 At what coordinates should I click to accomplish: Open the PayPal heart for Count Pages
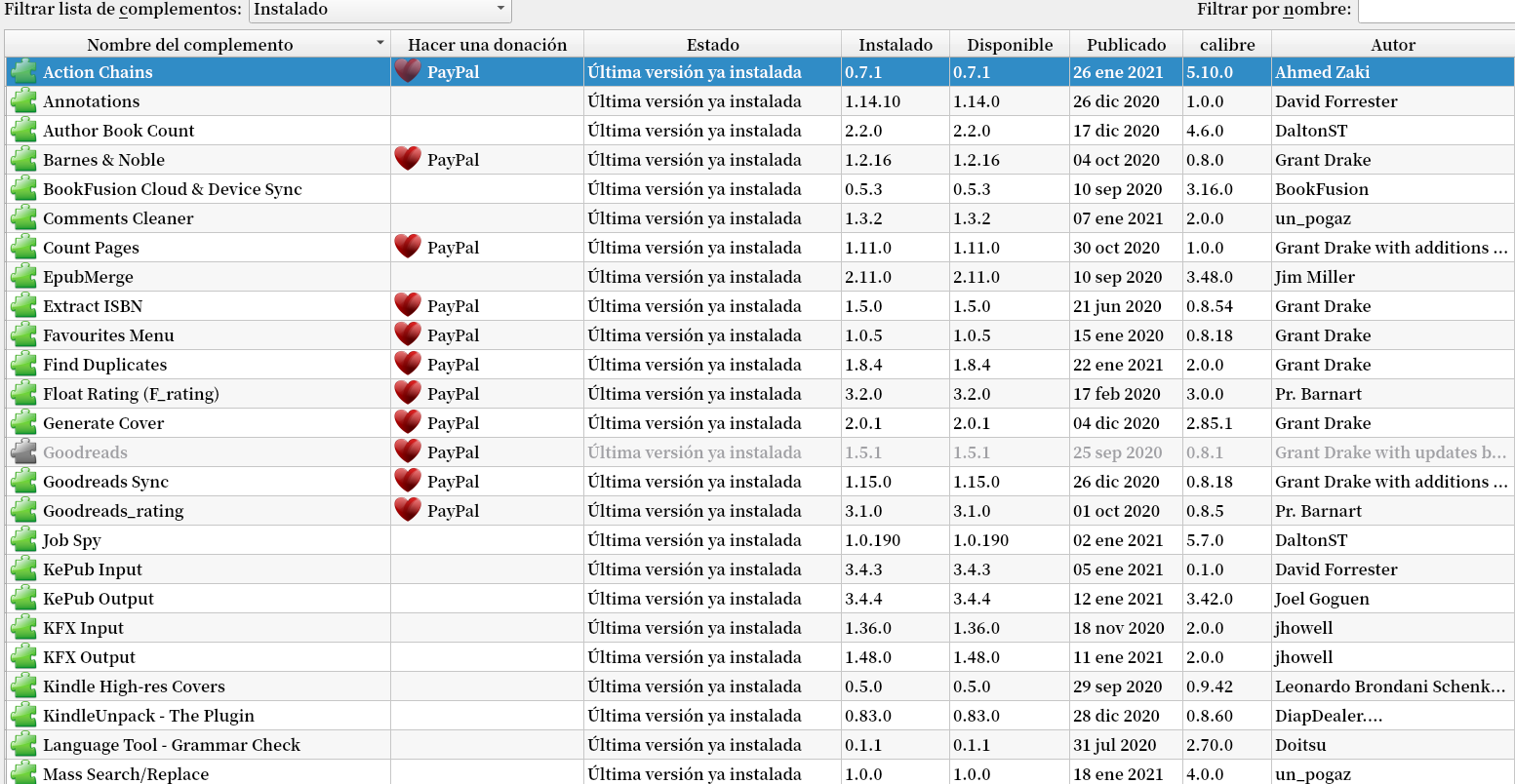(x=408, y=247)
